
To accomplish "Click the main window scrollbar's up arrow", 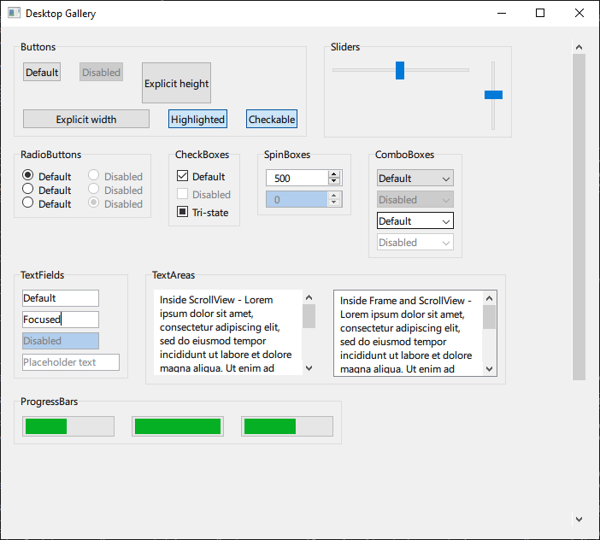I will [x=578, y=46].
